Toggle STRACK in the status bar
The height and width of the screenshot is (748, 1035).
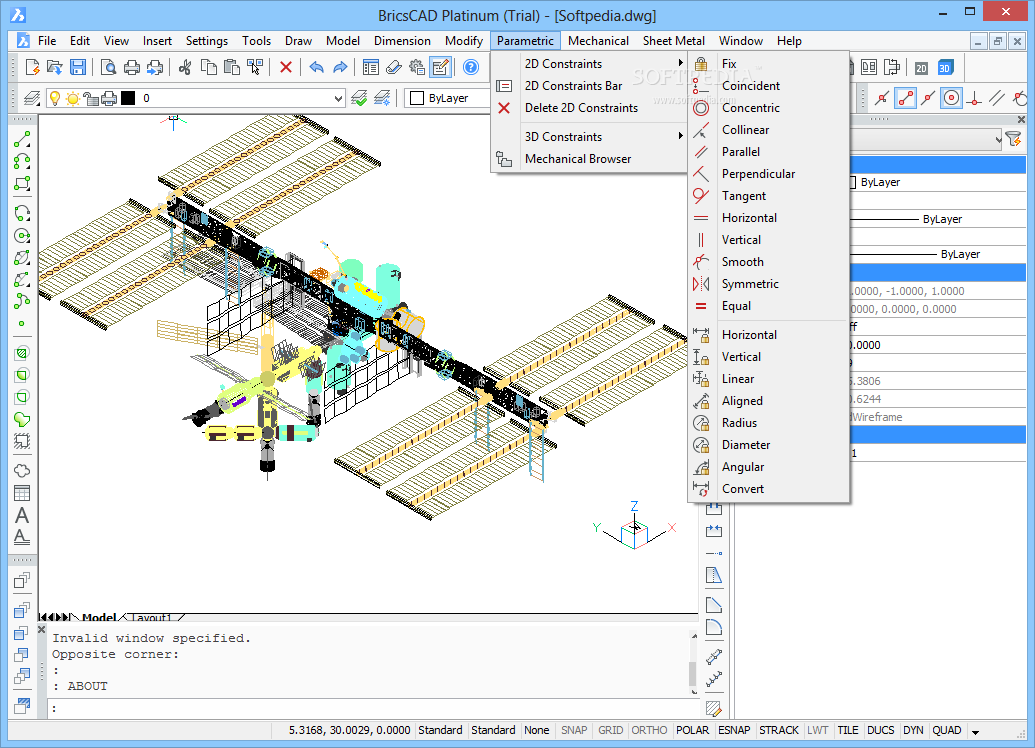click(779, 730)
